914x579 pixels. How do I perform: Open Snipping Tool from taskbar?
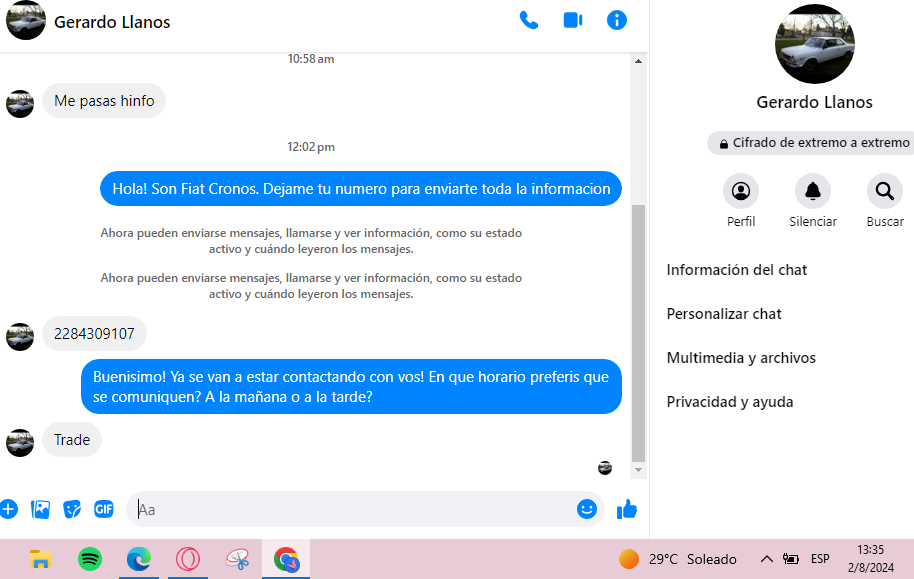[x=237, y=559]
